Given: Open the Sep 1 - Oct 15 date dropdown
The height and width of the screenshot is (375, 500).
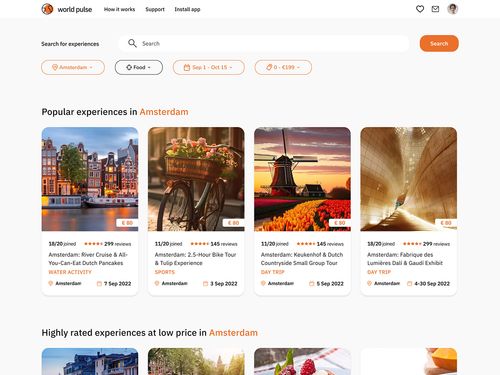Looking at the screenshot, I should [x=209, y=67].
